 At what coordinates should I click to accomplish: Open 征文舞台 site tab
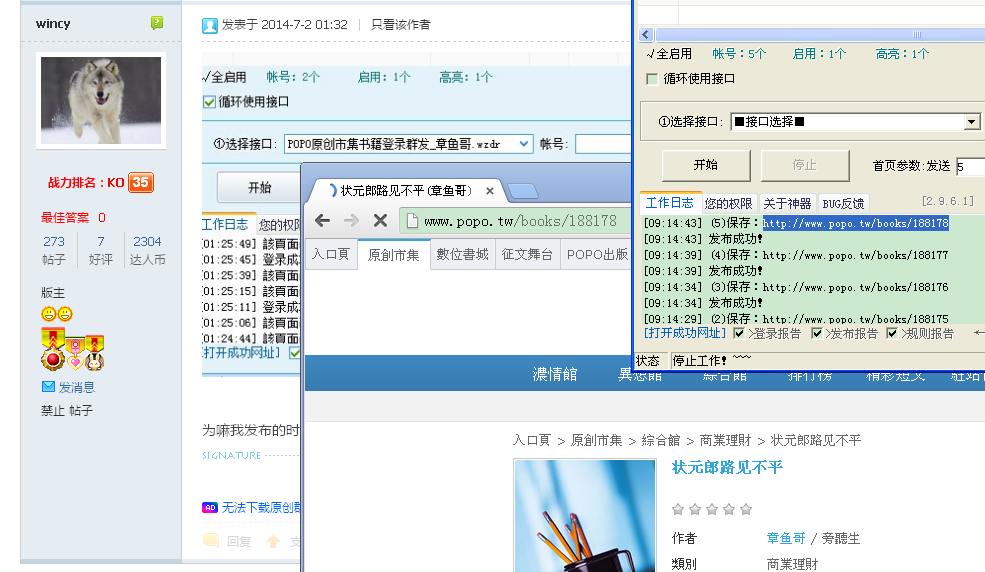click(527, 254)
